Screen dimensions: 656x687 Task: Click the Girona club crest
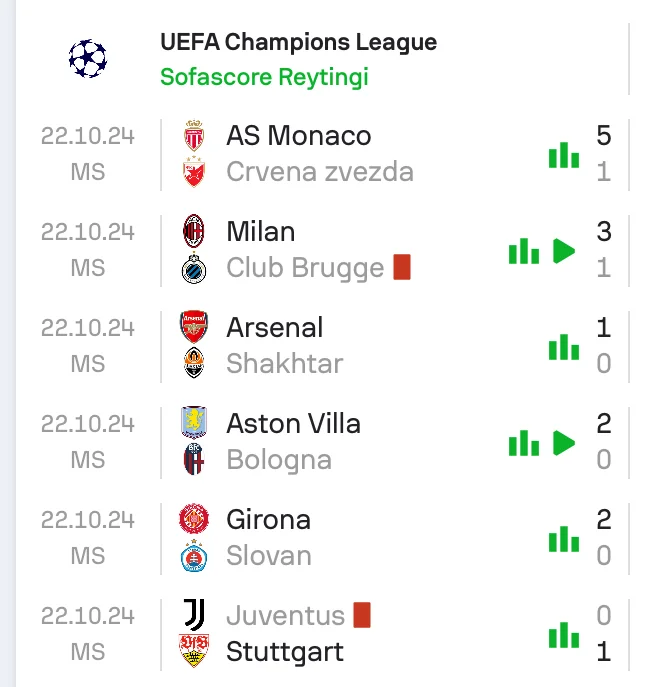(194, 519)
